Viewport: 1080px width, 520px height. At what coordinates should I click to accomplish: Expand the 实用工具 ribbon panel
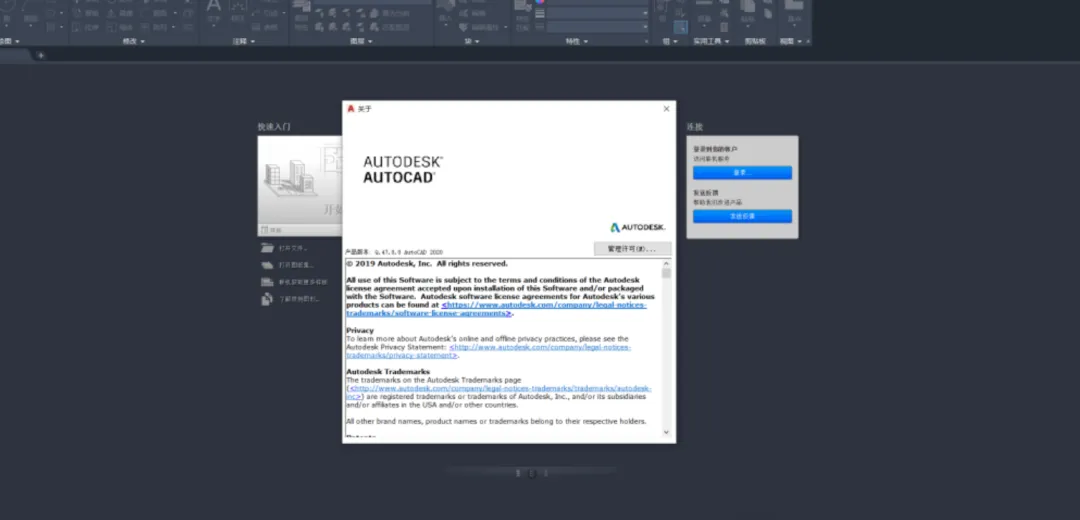[x=711, y=41]
